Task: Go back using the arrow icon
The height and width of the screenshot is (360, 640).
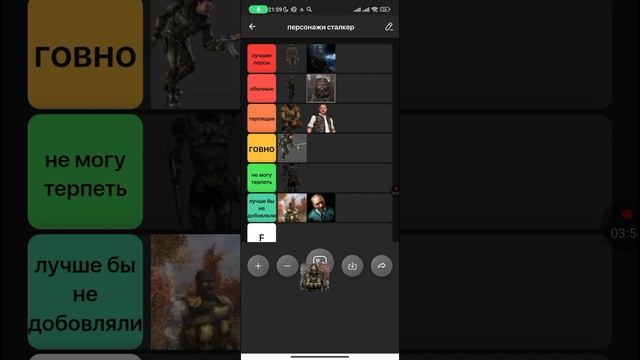Action: [252, 27]
